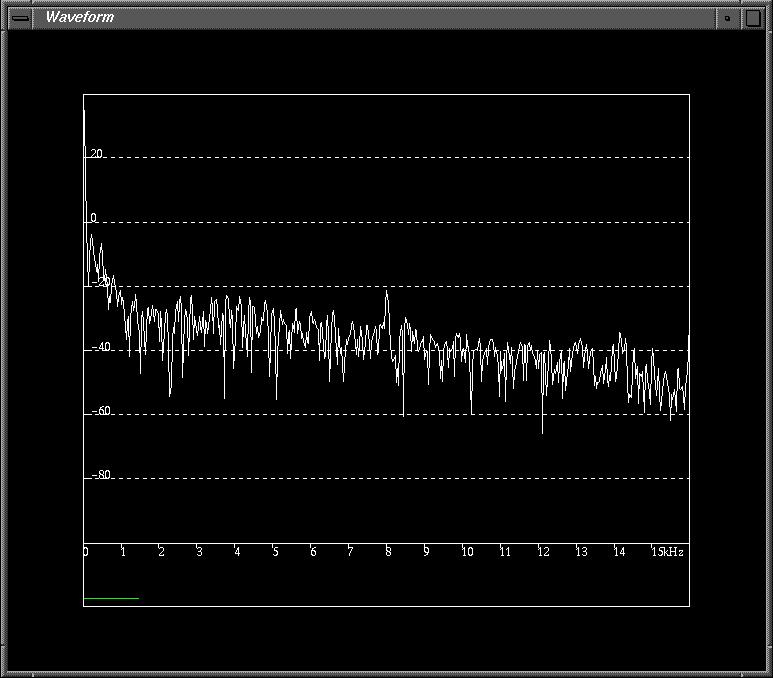
Task: Pick the 4 tick label on frequency axis
Action: click(237, 552)
